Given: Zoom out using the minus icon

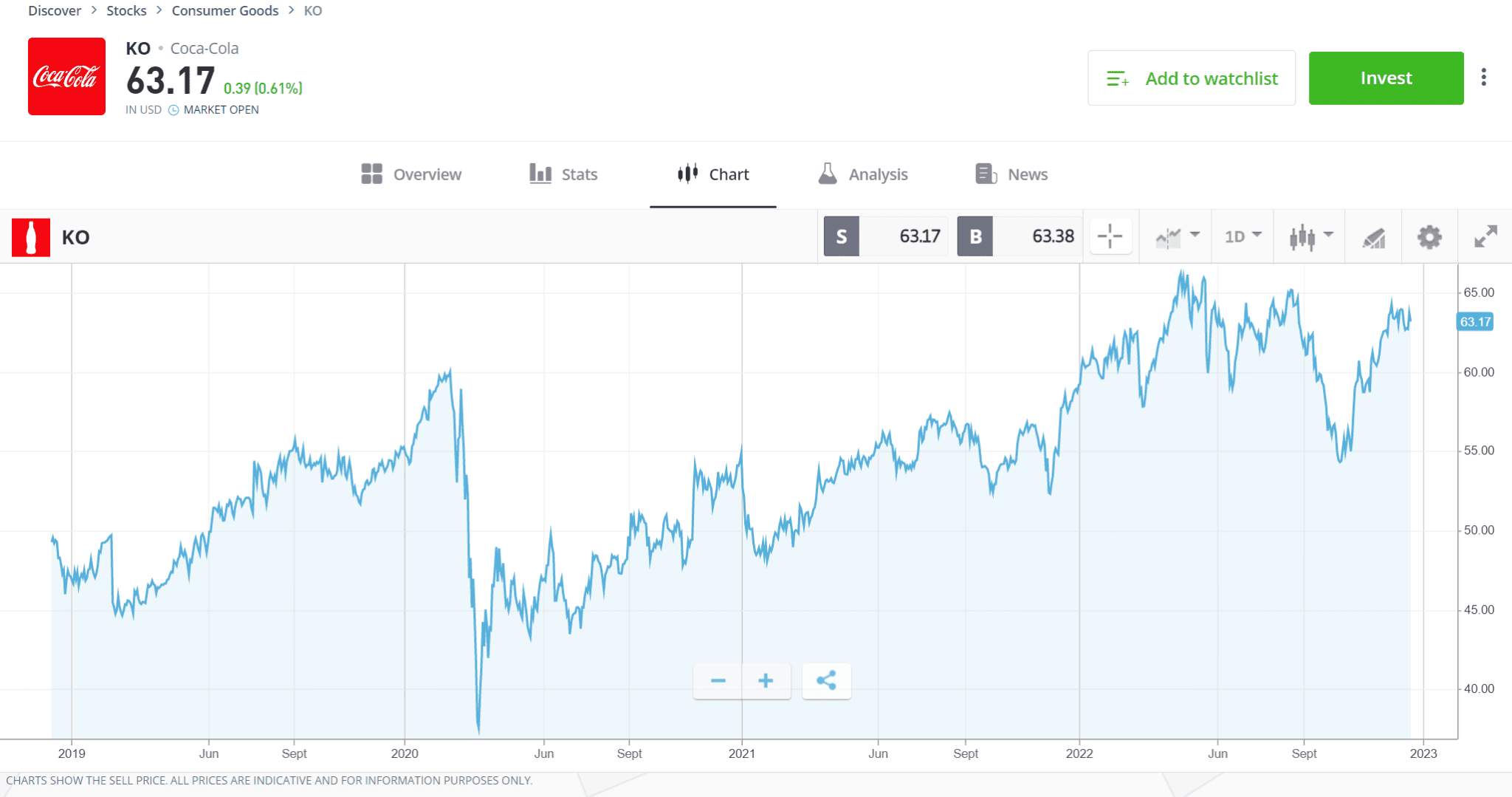Looking at the screenshot, I should (x=718, y=681).
